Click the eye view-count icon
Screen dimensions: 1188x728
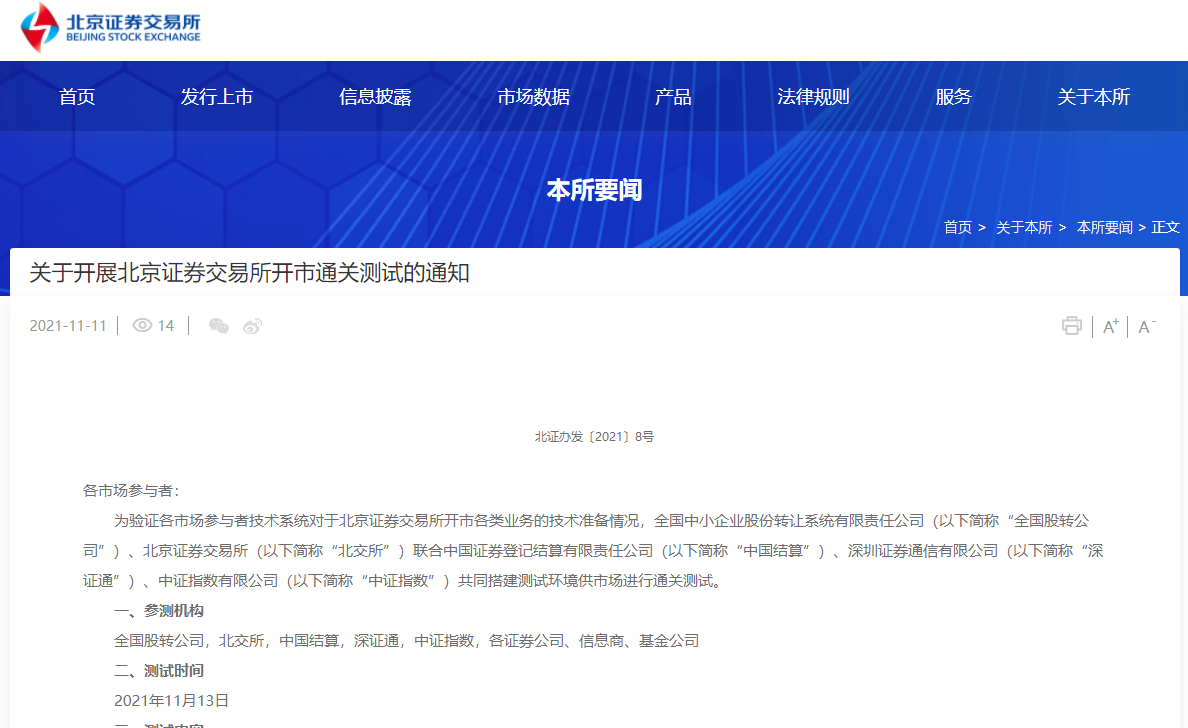142,326
